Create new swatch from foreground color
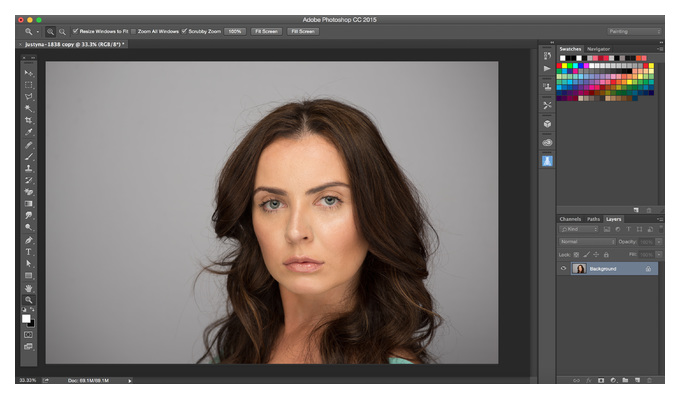This screenshot has height=399, width=680. (x=636, y=210)
